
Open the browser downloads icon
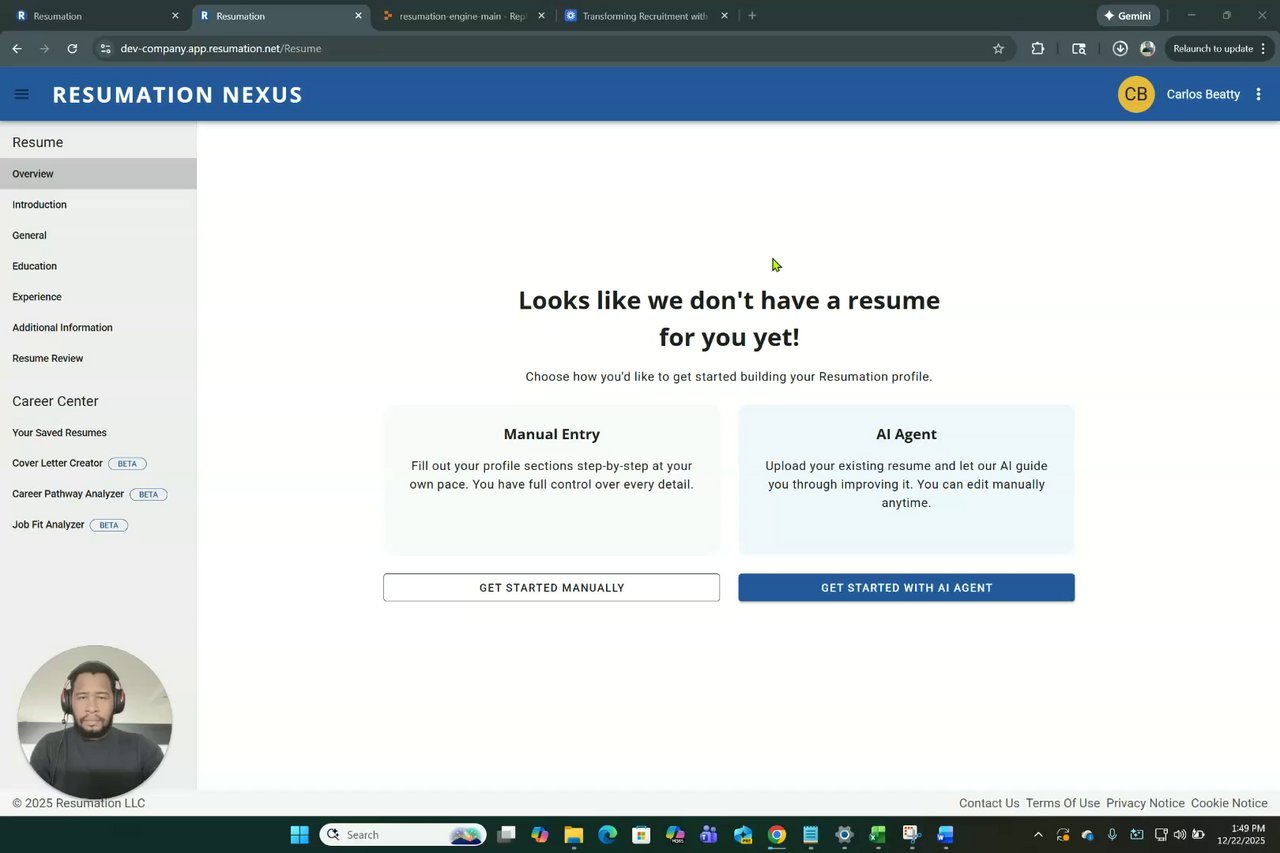pyautogui.click(x=1120, y=48)
